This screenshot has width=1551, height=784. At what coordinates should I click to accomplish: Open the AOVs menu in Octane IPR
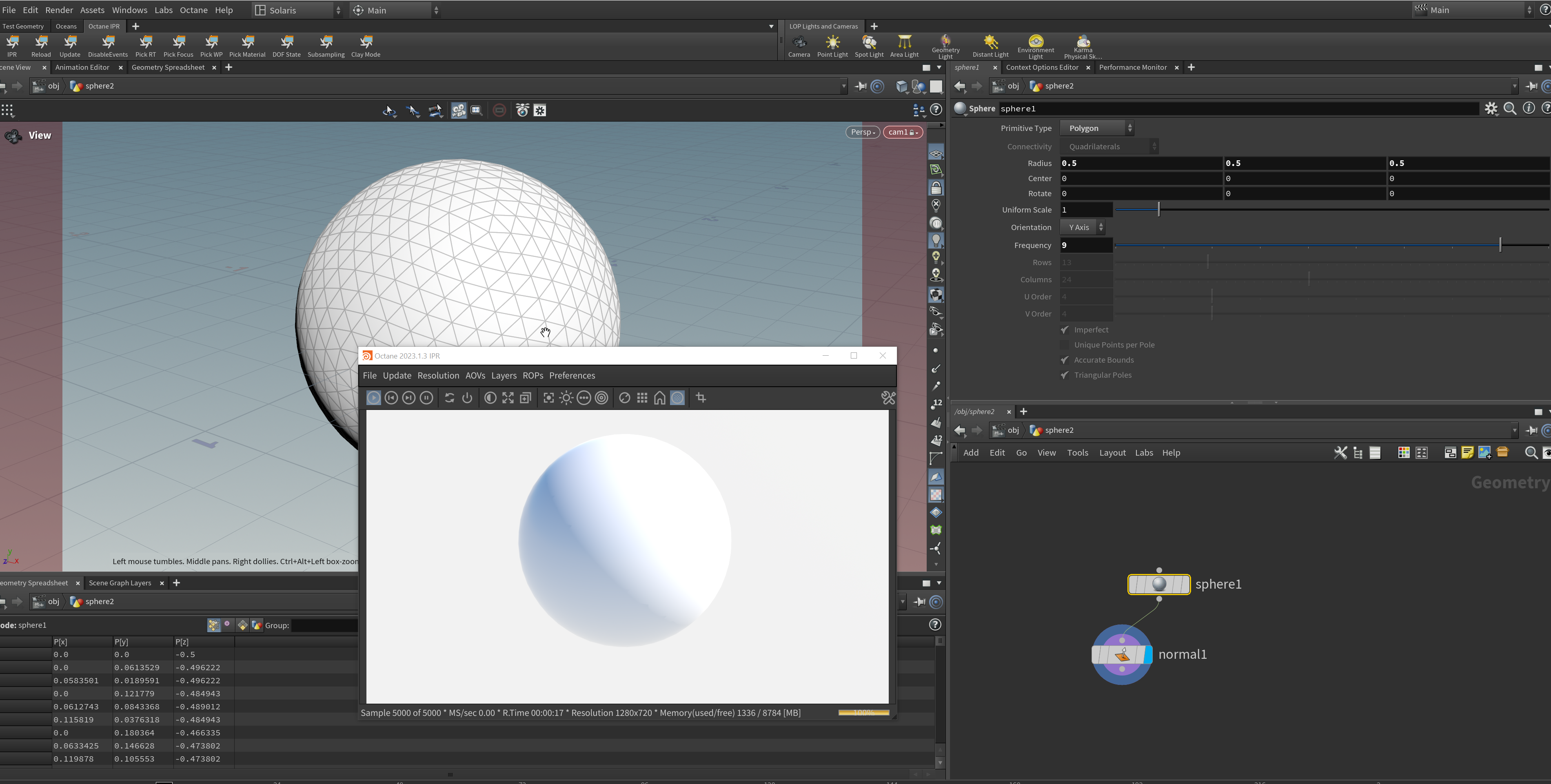pos(475,375)
